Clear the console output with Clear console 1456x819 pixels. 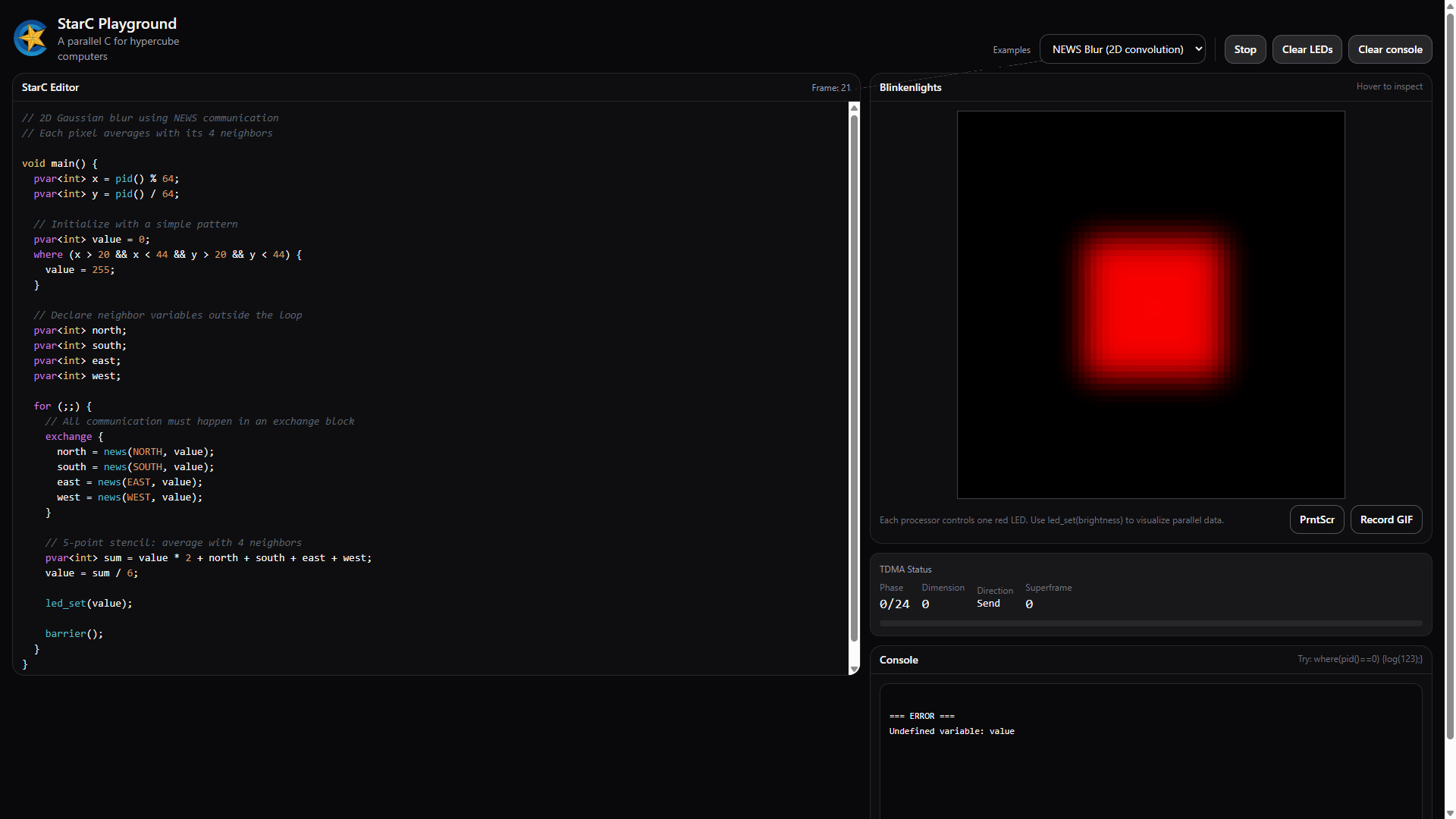[1390, 49]
